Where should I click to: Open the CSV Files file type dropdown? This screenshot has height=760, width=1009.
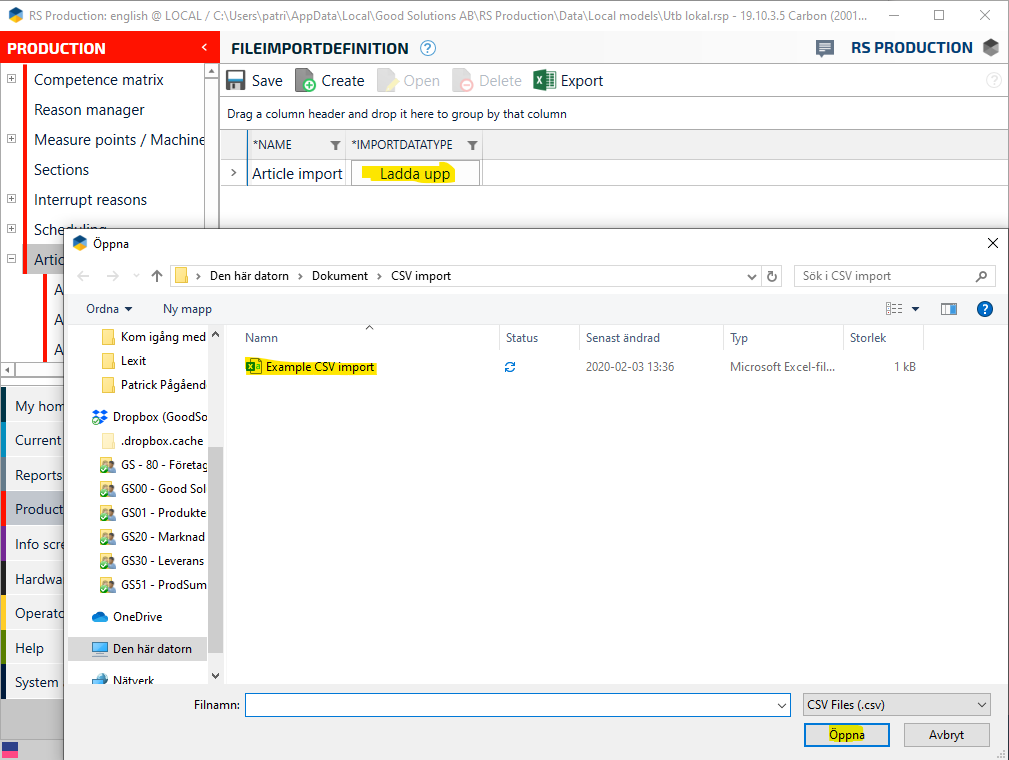pos(897,705)
